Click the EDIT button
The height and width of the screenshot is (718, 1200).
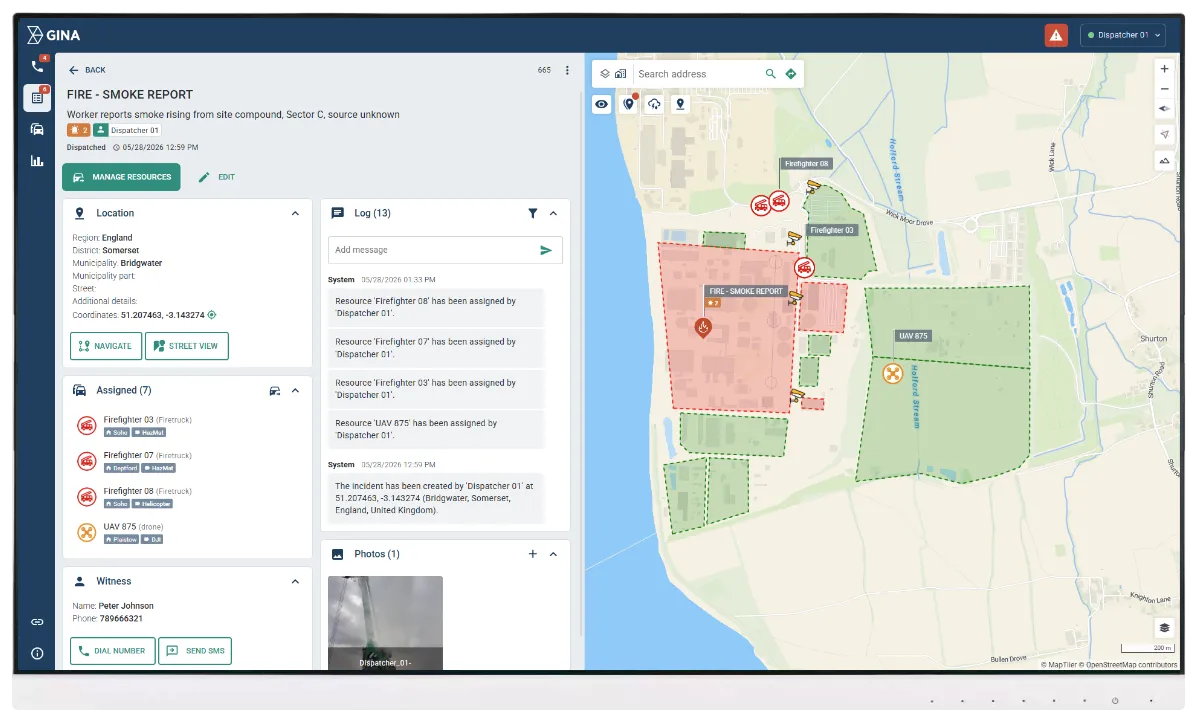click(x=217, y=177)
